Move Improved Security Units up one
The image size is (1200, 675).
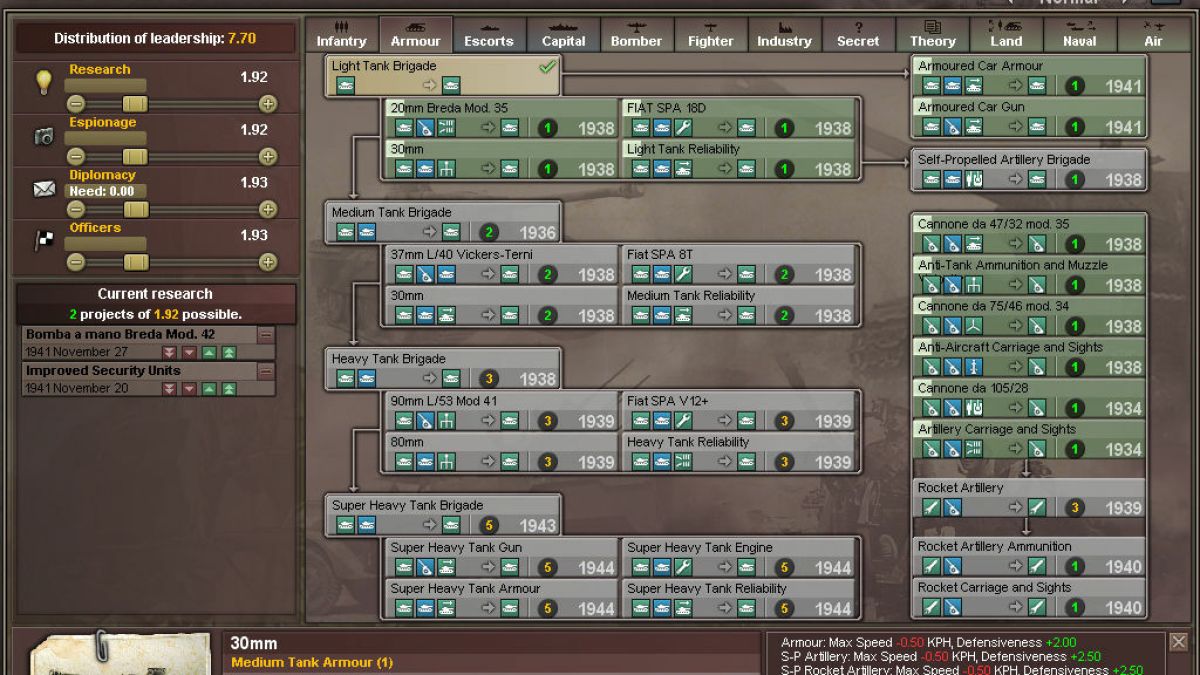(x=209, y=389)
